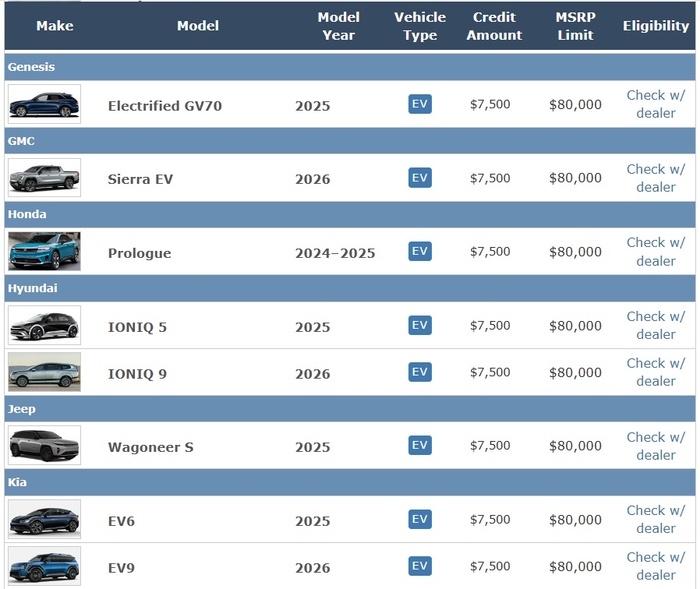
Task: Open Check w/ dealer link for Electrified GV70
Action: click(x=655, y=104)
